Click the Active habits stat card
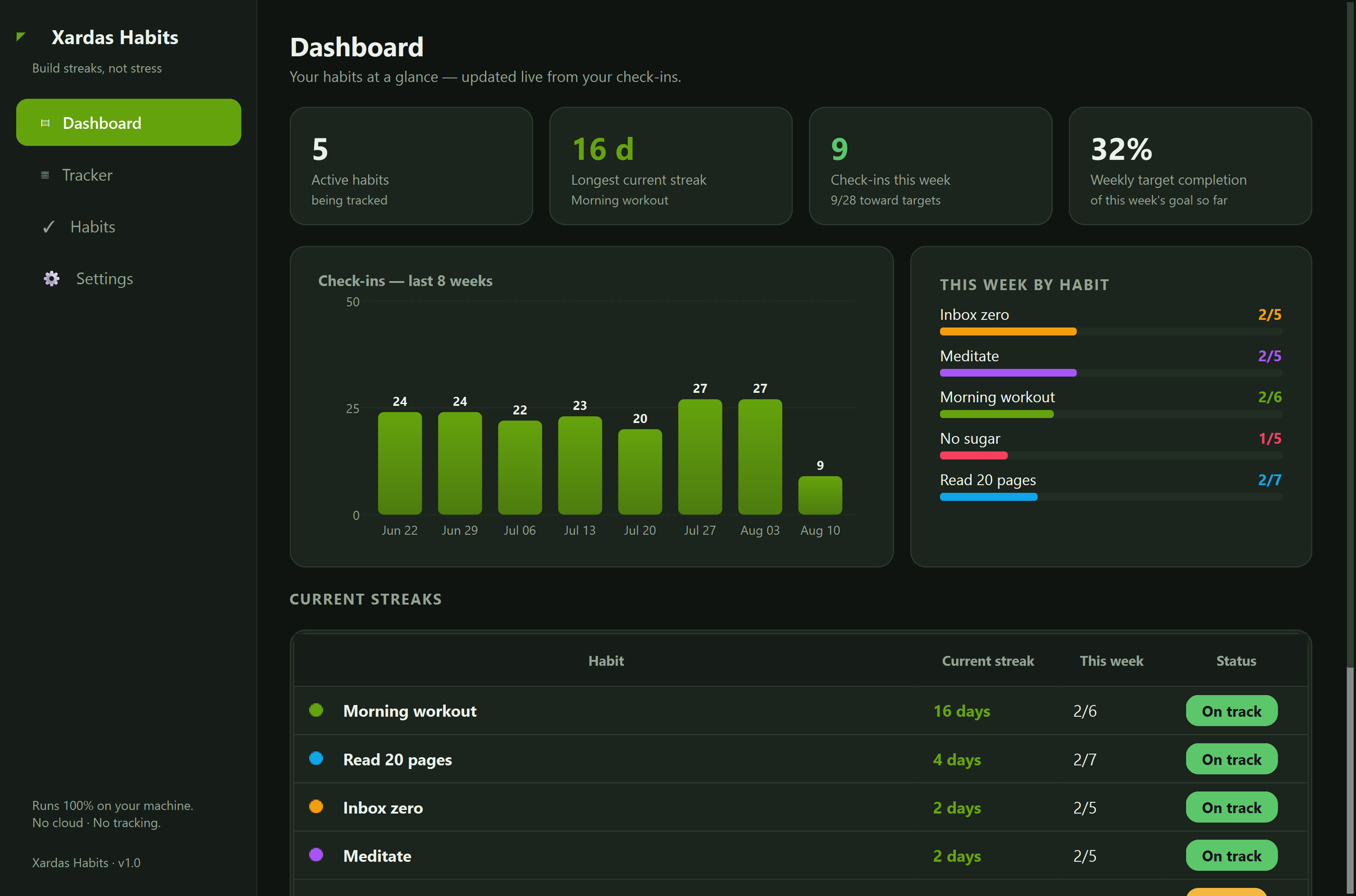The image size is (1356, 896). 411,166
